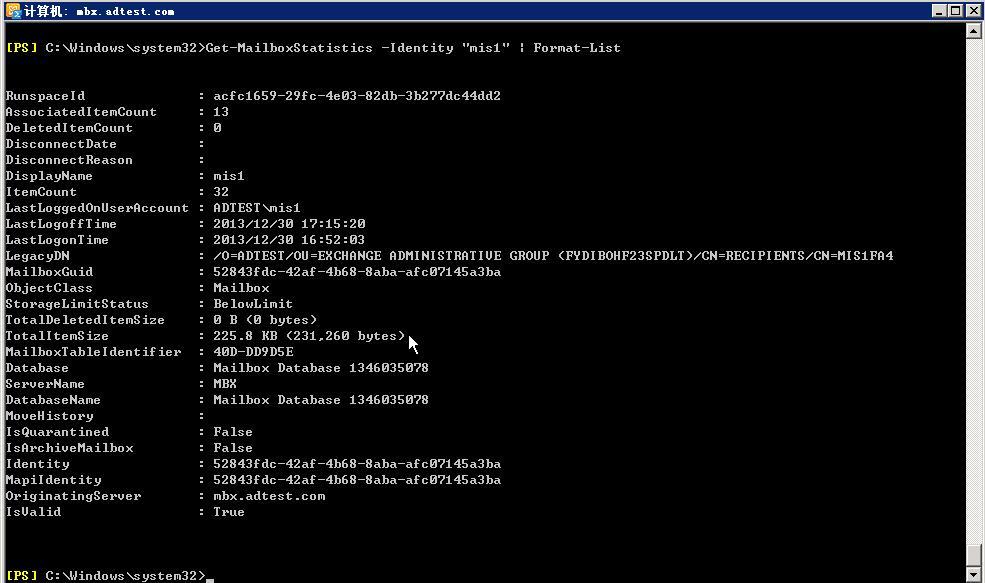
Task: Click the StorageLimitStatus value BelowLimit
Action: [x=253, y=304]
